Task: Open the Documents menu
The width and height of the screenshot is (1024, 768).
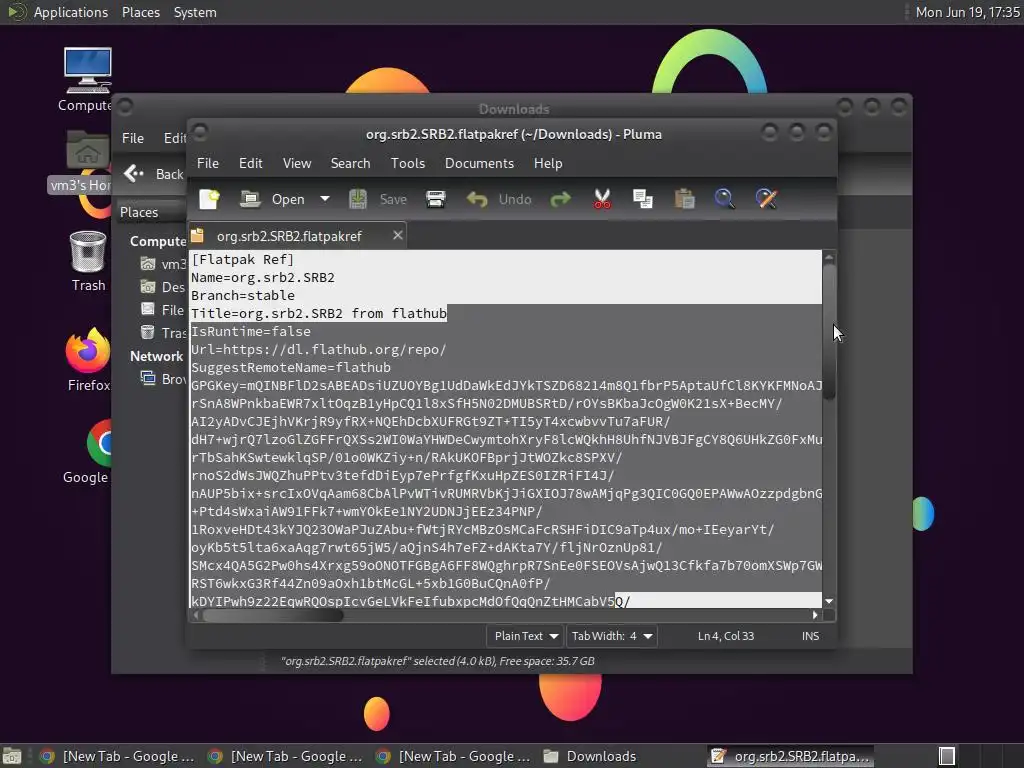Action: tap(479, 163)
